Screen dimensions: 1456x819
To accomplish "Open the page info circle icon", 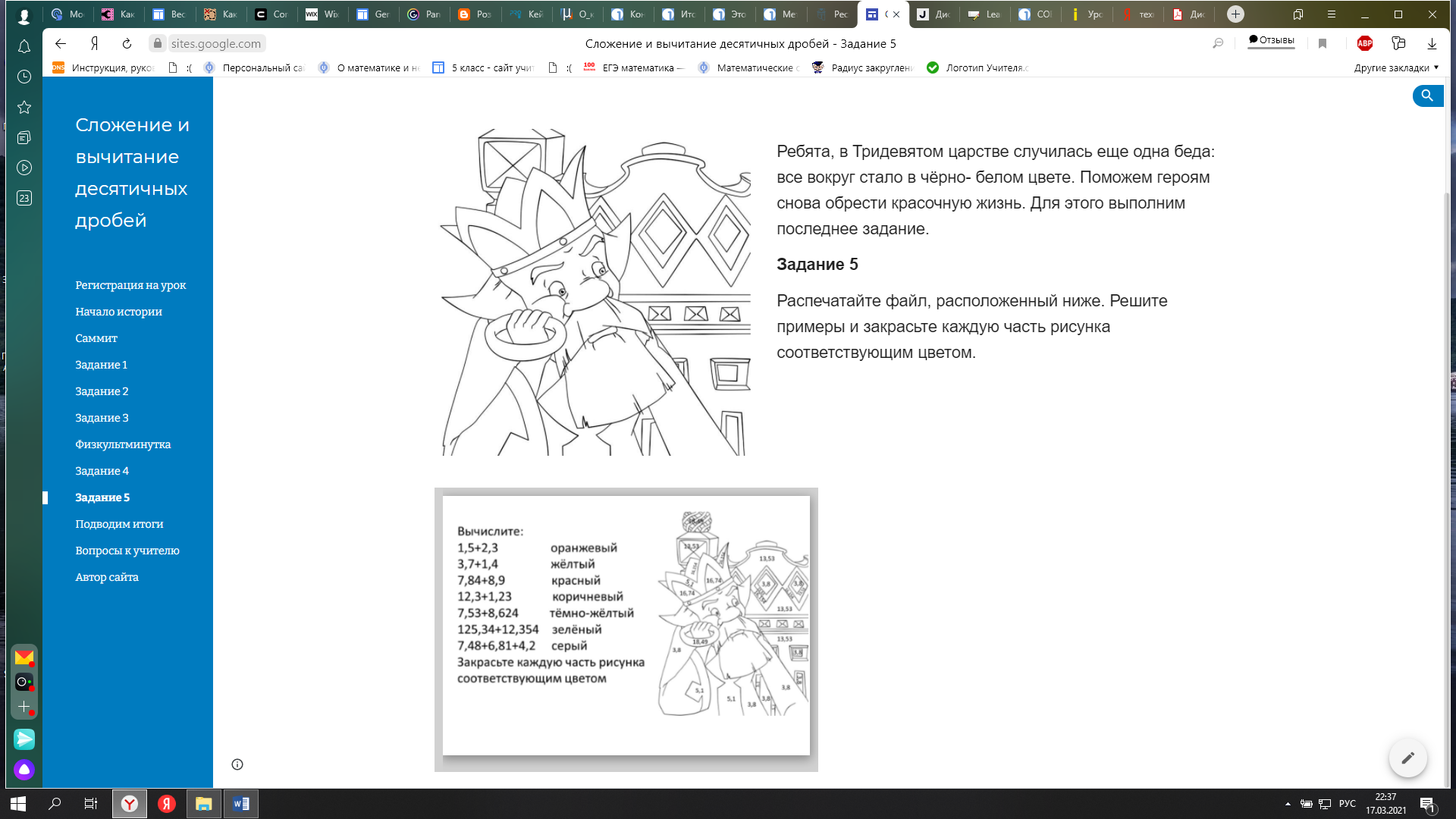I will pos(237,764).
